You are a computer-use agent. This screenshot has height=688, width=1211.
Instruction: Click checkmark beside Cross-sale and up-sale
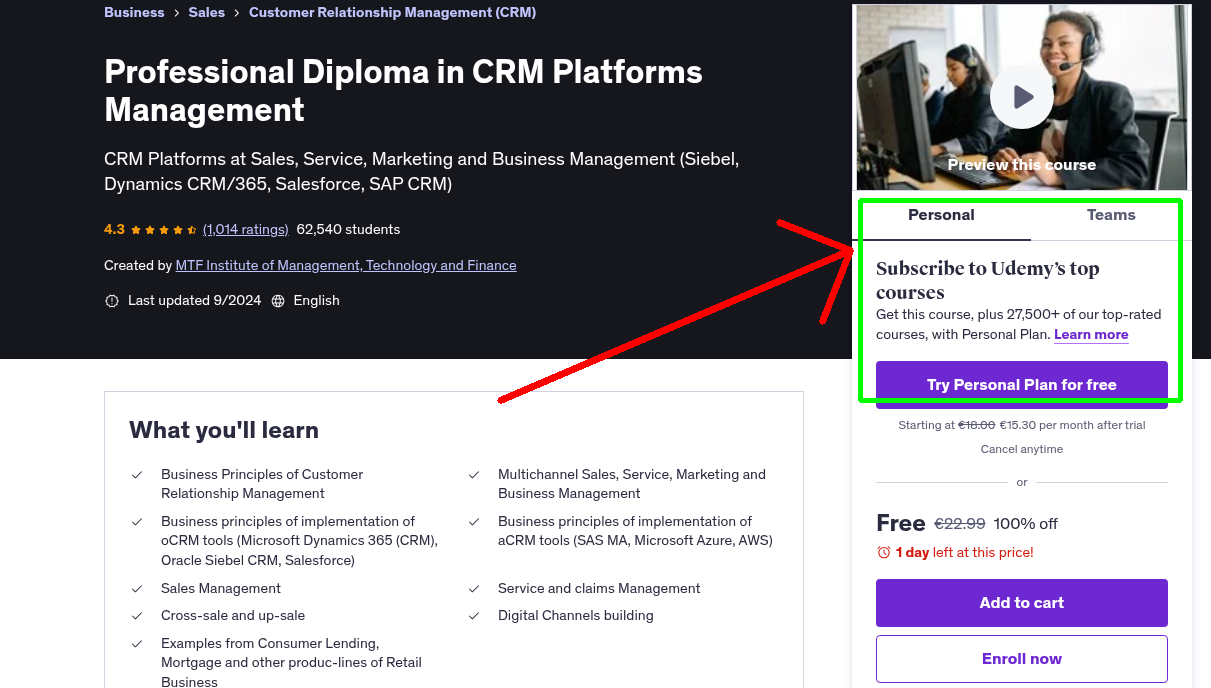137,615
